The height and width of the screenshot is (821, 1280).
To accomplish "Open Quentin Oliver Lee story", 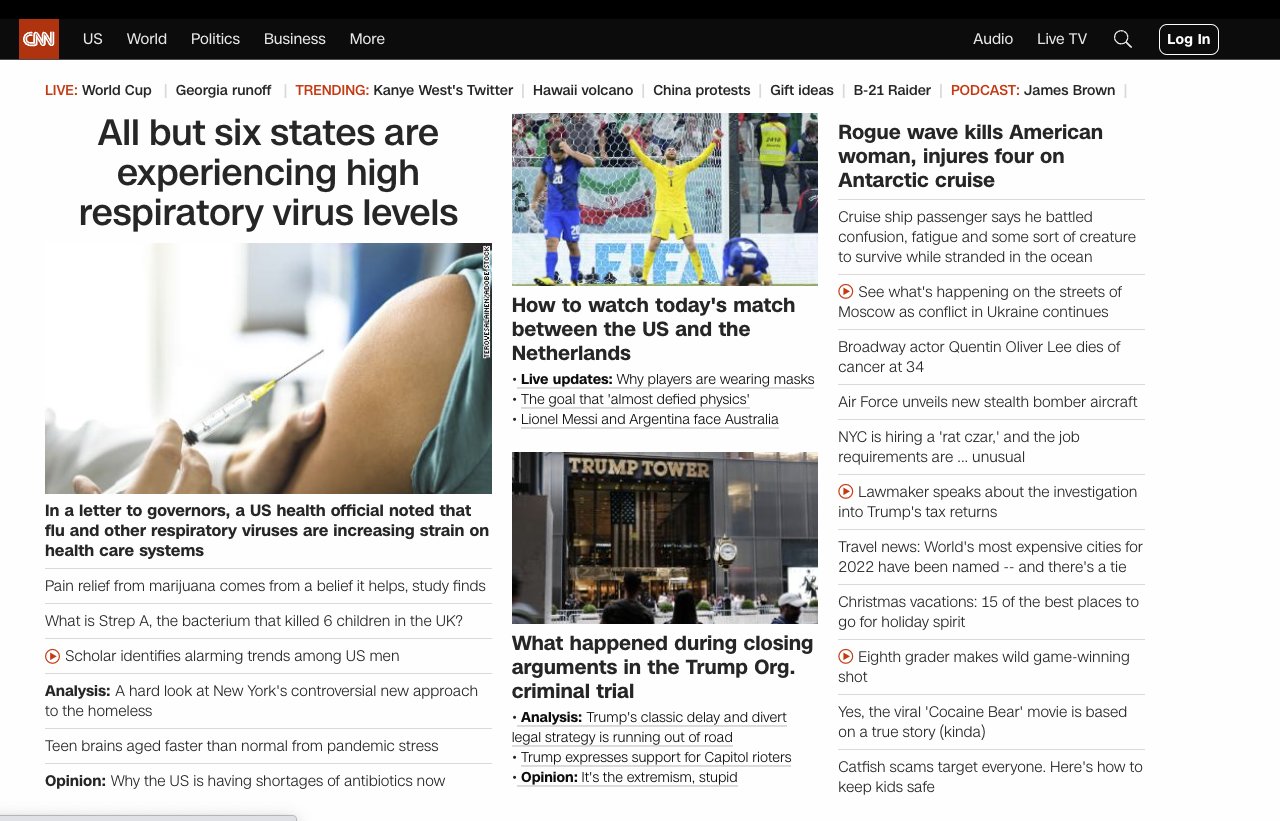I will 979,357.
